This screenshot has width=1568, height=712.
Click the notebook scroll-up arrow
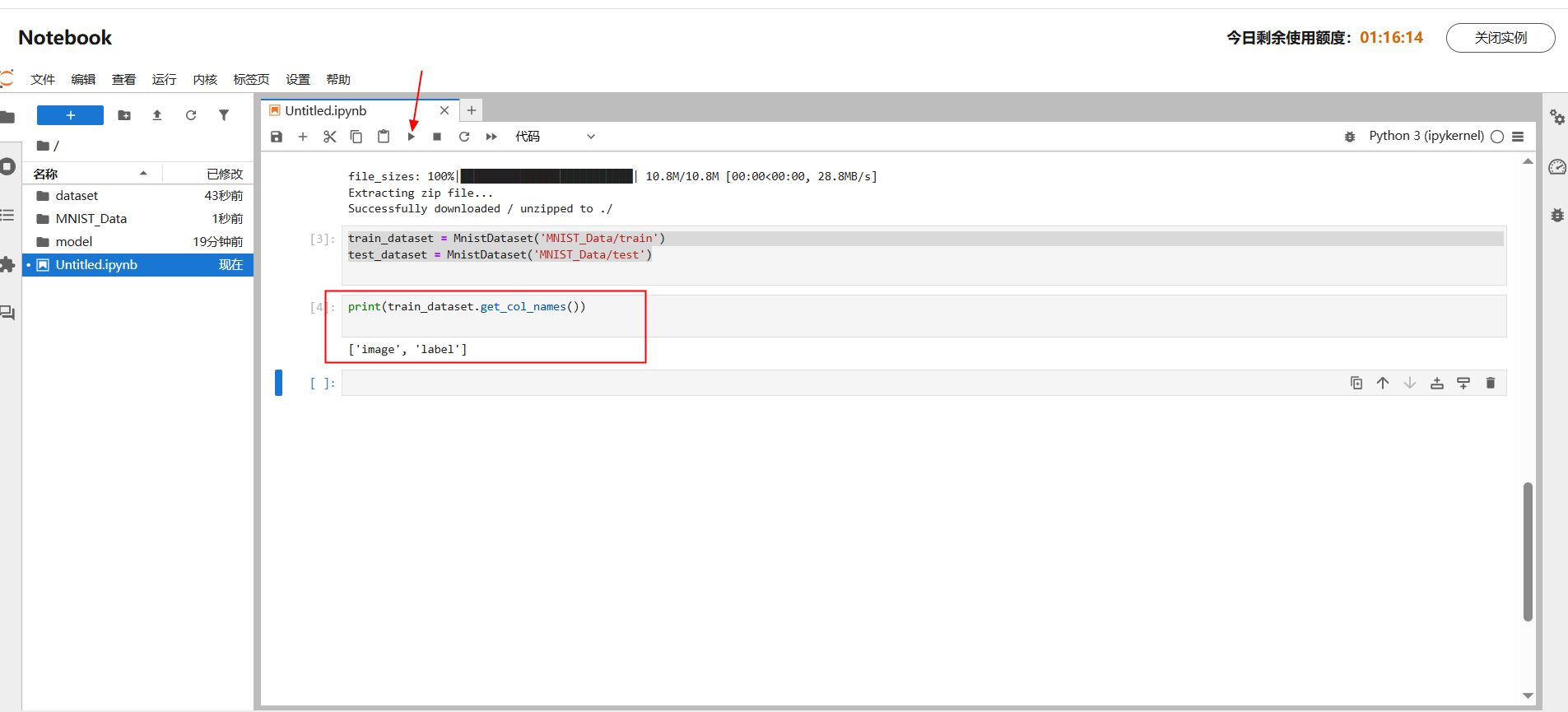click(1528, 161)
